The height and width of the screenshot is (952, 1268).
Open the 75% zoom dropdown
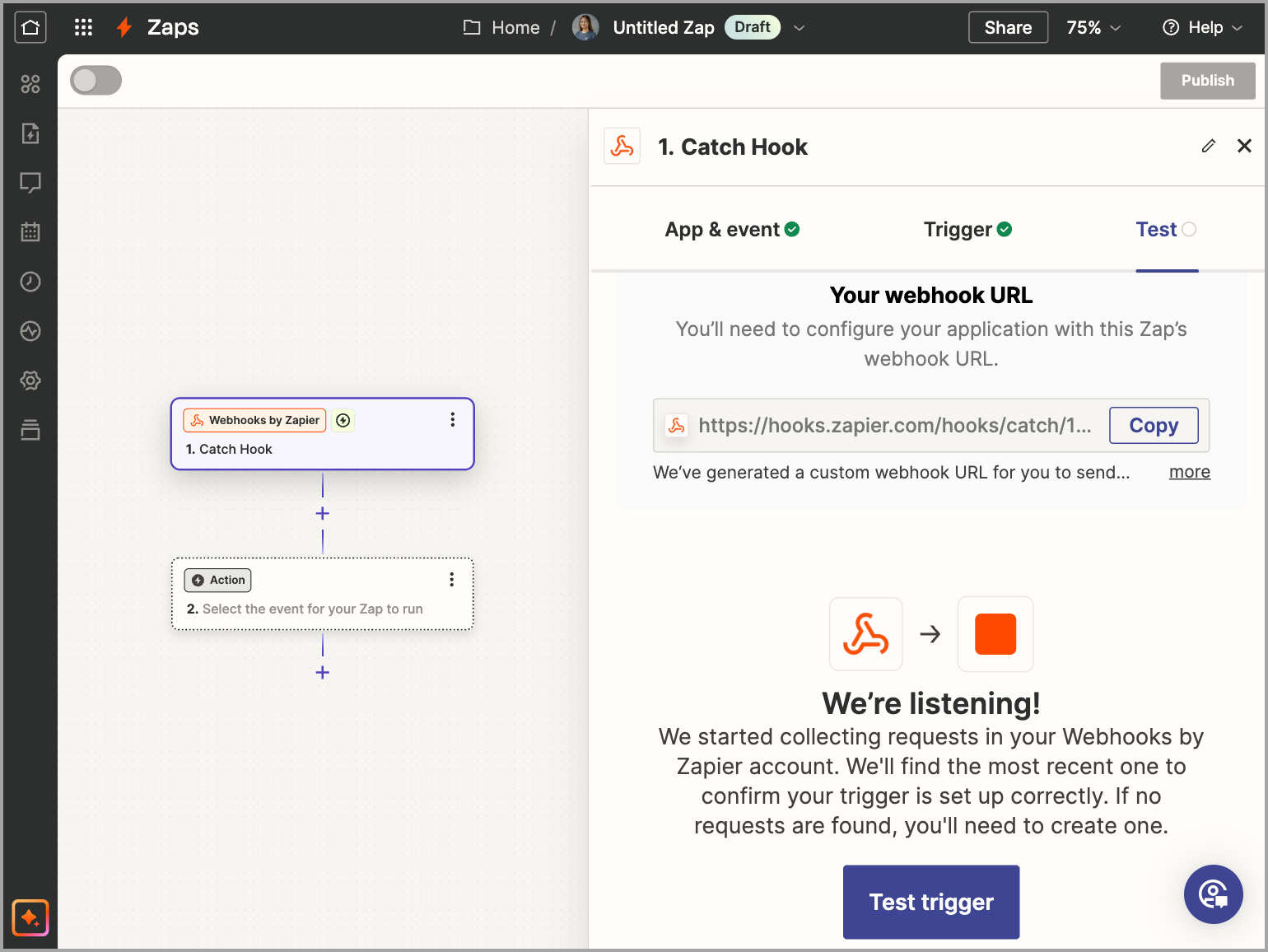click(1093, 28)
